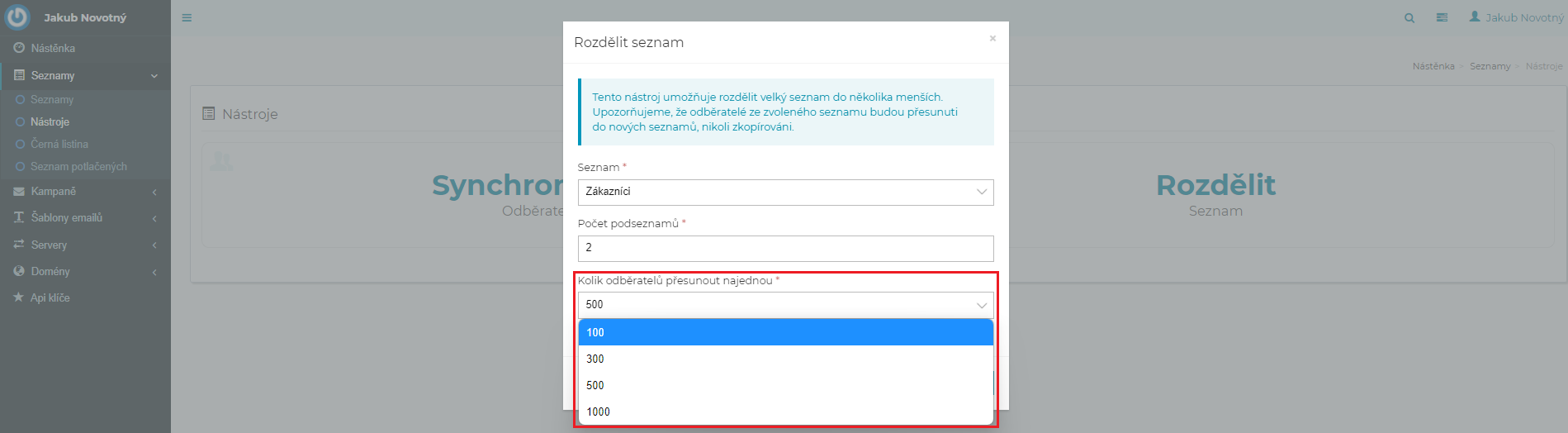Screen dimensions: 1568x433
Task: Open Seznam potlačených menu item
Action: pos(78,166)
